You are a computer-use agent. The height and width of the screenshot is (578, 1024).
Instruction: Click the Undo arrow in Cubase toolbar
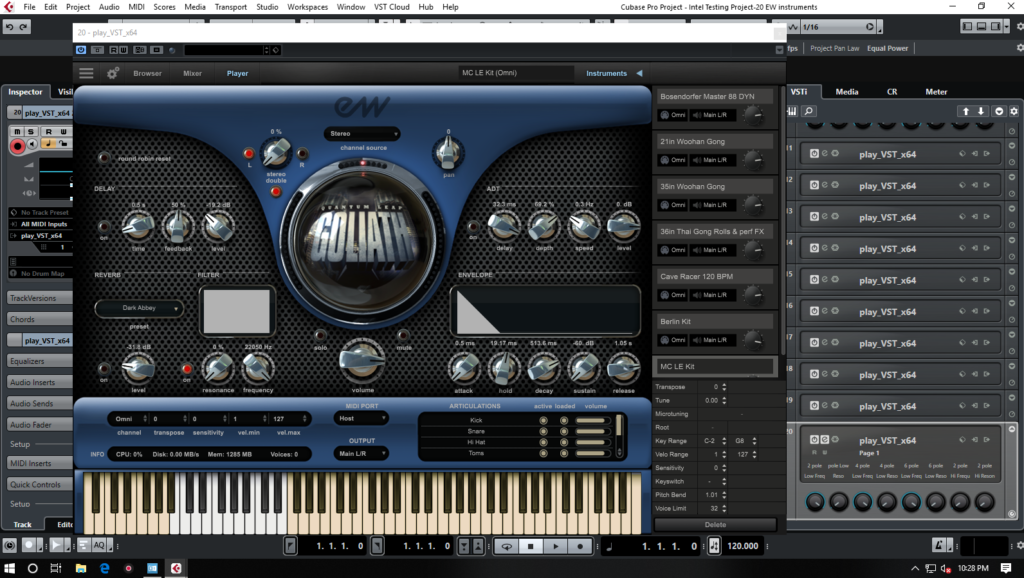(10, 27)
